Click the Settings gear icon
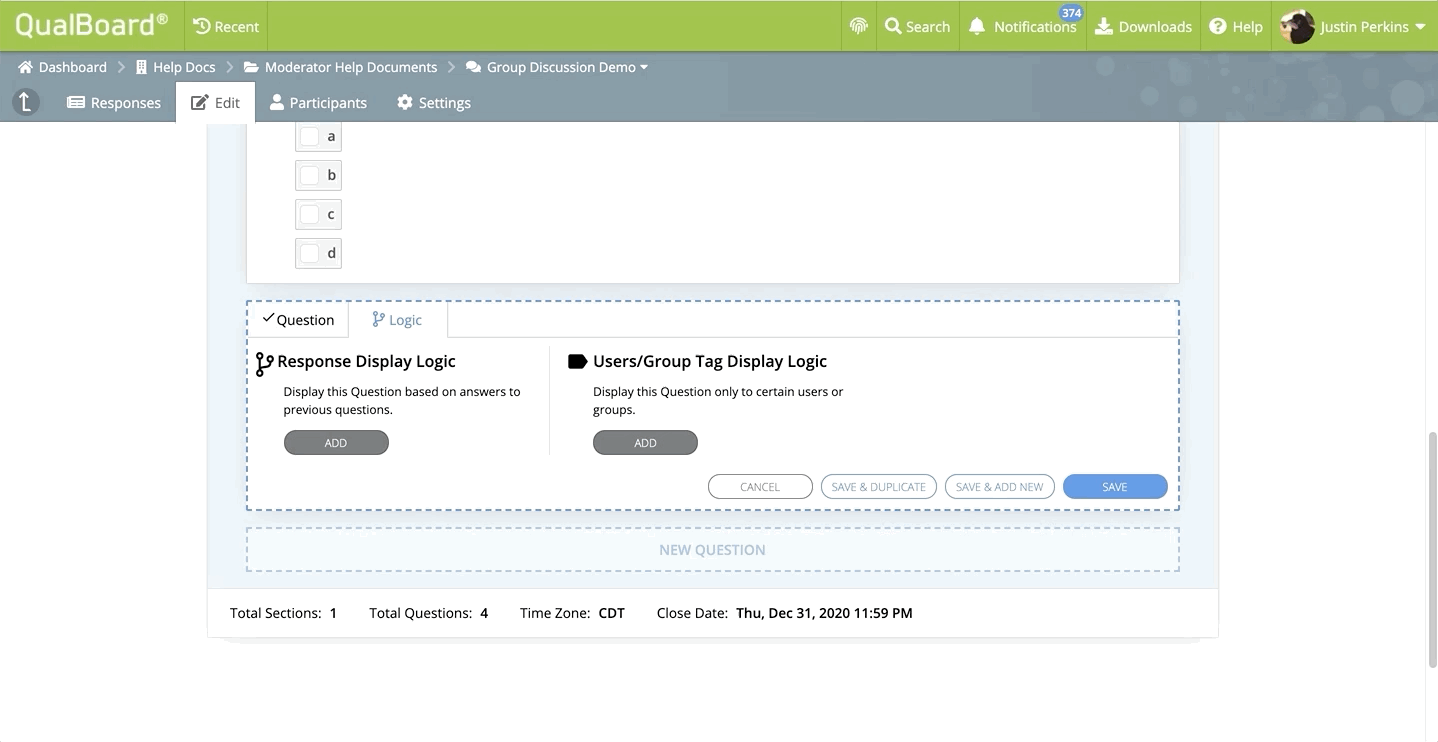1438x742 pixels. click(404, 102)
